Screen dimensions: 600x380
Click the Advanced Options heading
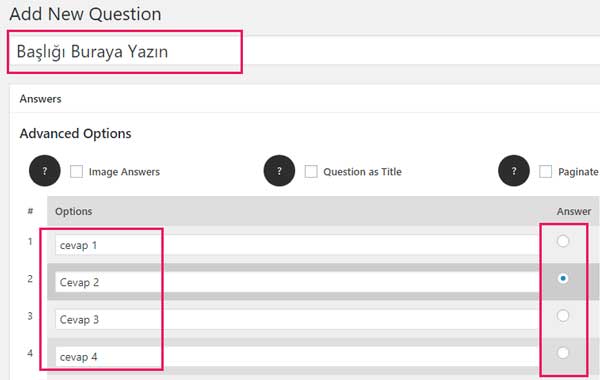point(75,134)
